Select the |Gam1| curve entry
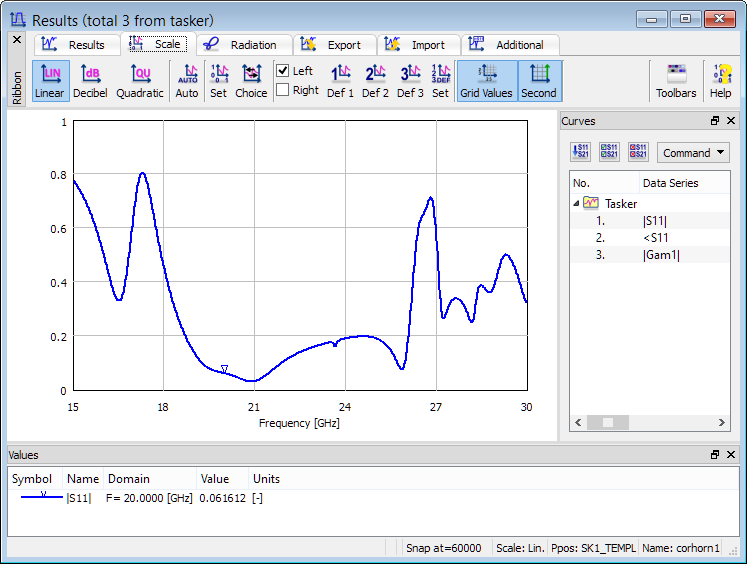This screenshot has width=747, height=564. click(661, 255)
